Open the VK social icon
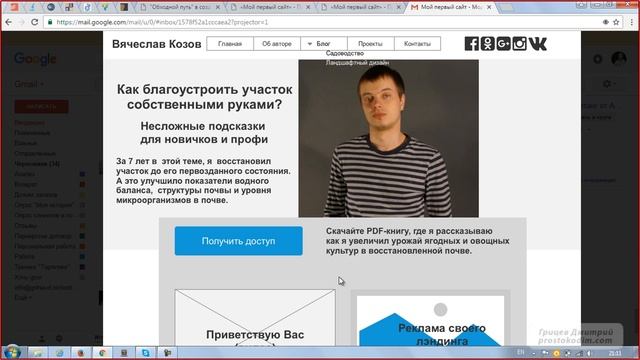Viewport: 640px width, 360px height. (538, 44)
